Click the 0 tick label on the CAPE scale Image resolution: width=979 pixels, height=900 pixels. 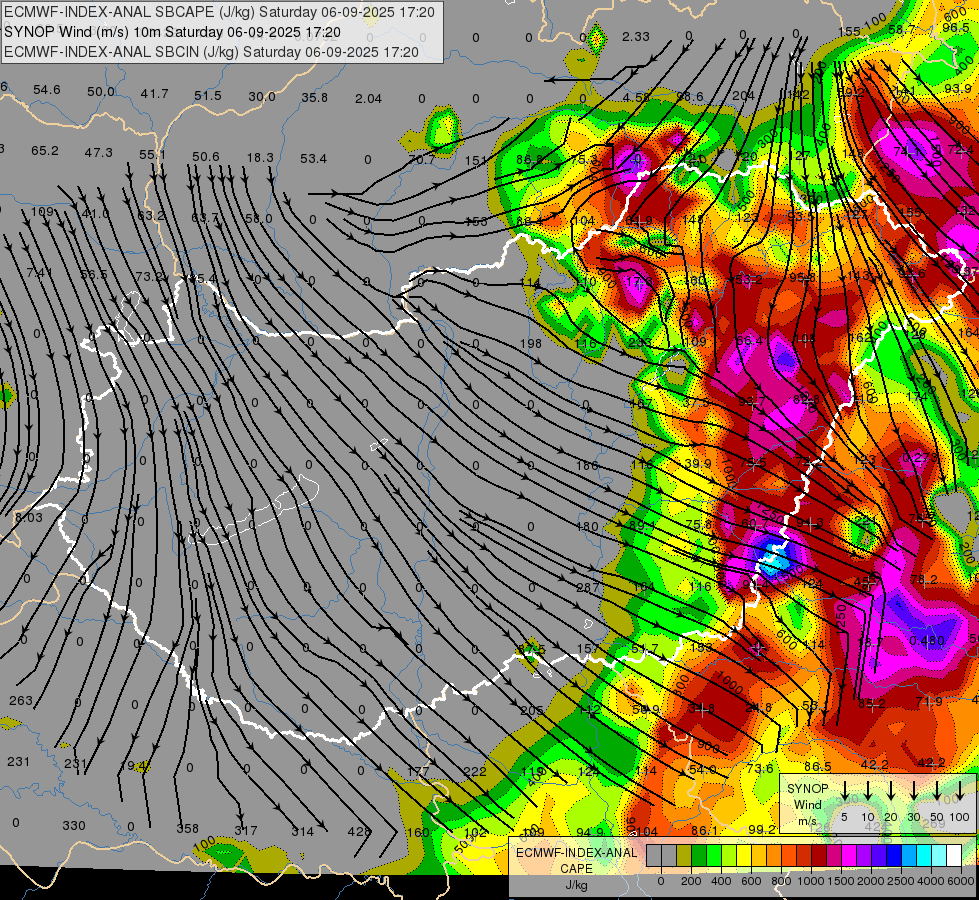[661, 881]
